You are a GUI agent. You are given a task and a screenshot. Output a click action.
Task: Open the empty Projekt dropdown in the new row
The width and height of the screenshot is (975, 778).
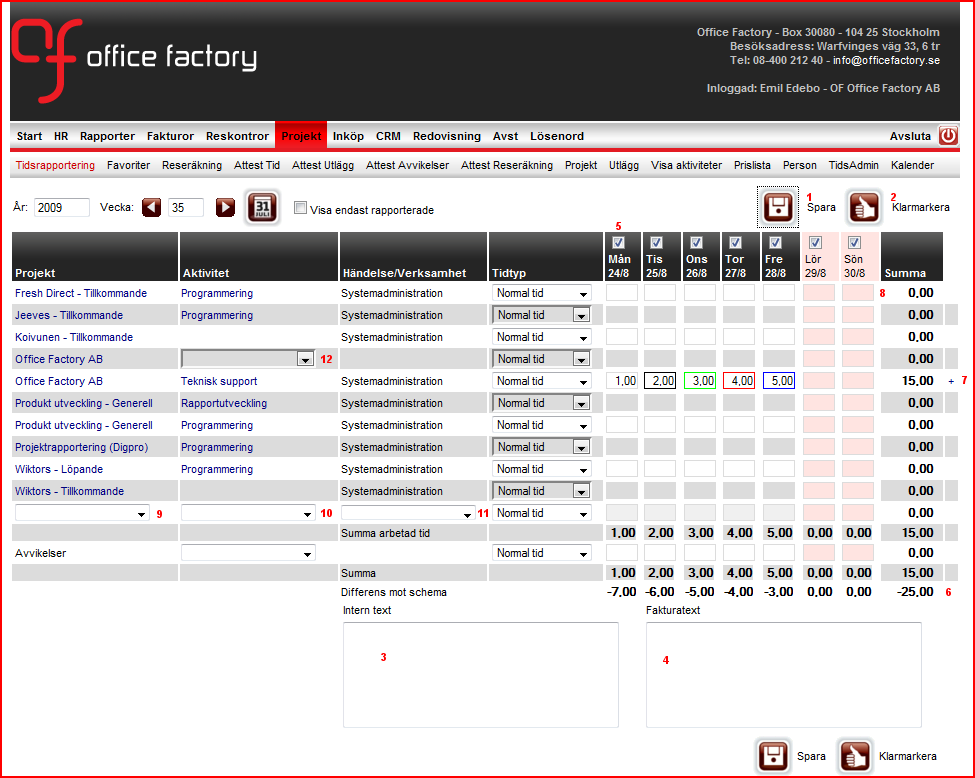coord(82,513)
